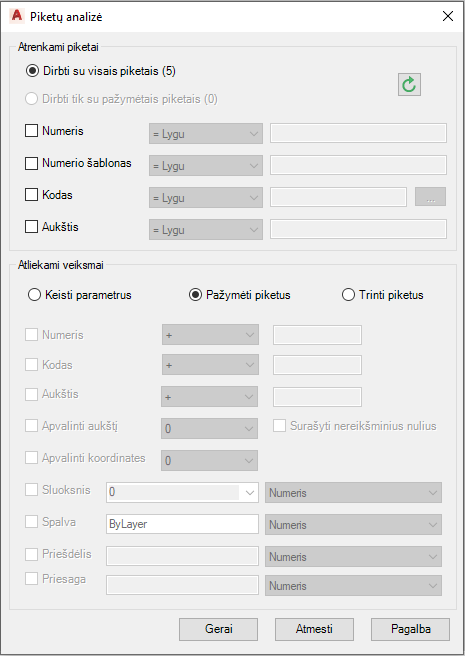Click the Gerai button
This screenshot has height=656, width=465.
(x=218, y=629)
